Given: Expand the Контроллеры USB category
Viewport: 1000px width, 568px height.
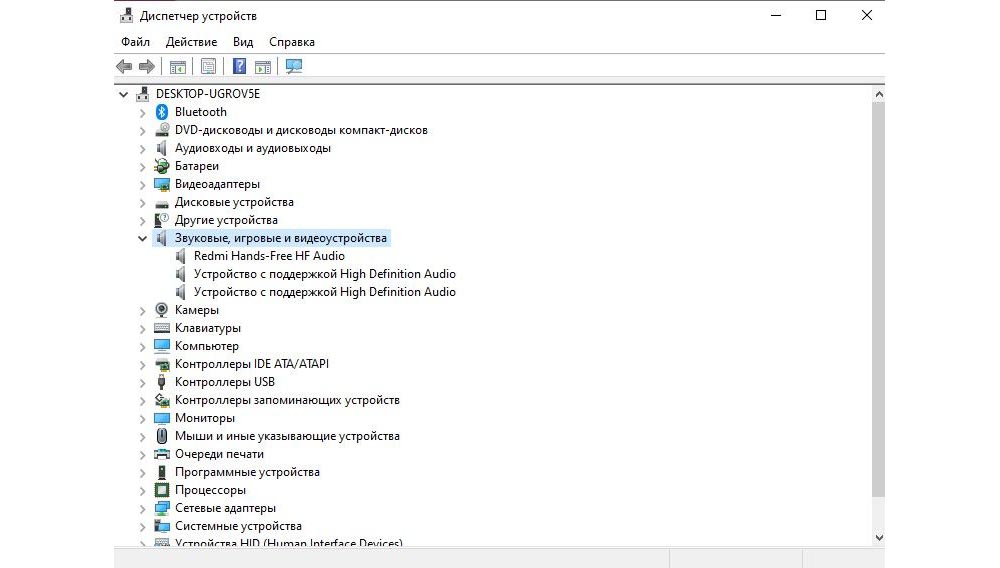Looking at the screenshot, I should (142, 382).
